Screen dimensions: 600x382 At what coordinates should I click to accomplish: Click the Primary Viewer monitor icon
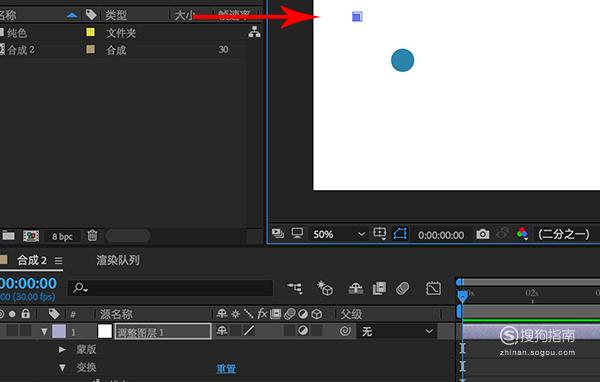(x=297, y=233)
